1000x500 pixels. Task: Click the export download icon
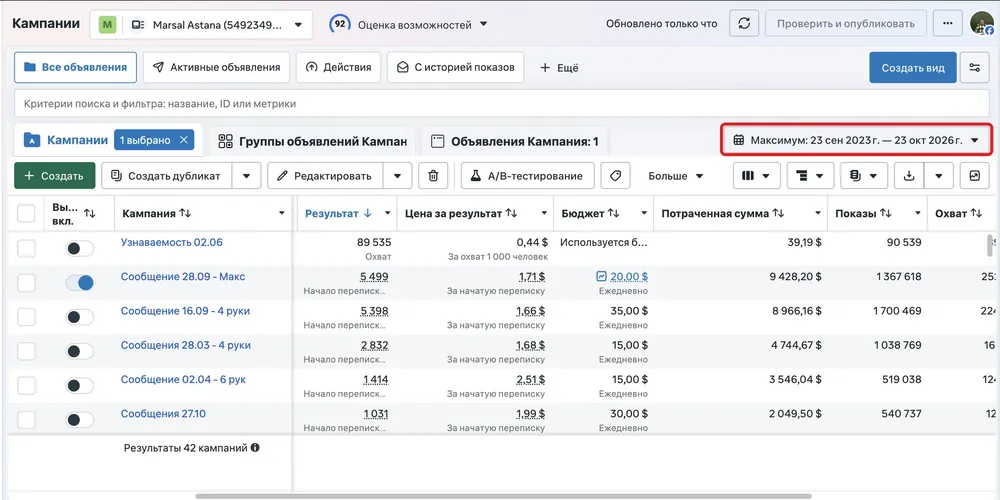tap(909, 176)
